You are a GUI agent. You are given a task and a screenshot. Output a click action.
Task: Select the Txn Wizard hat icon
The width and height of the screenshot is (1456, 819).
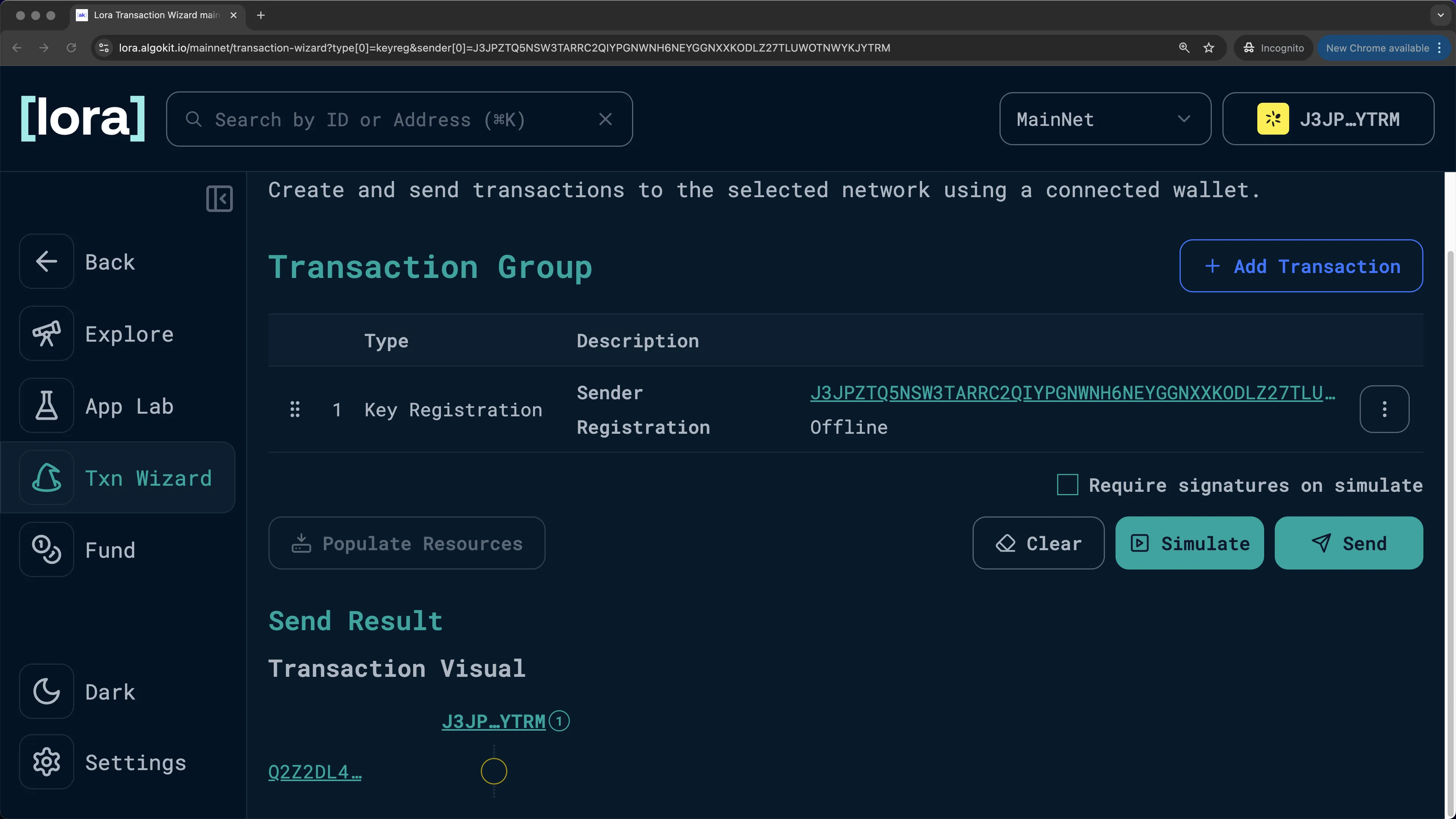46,478
